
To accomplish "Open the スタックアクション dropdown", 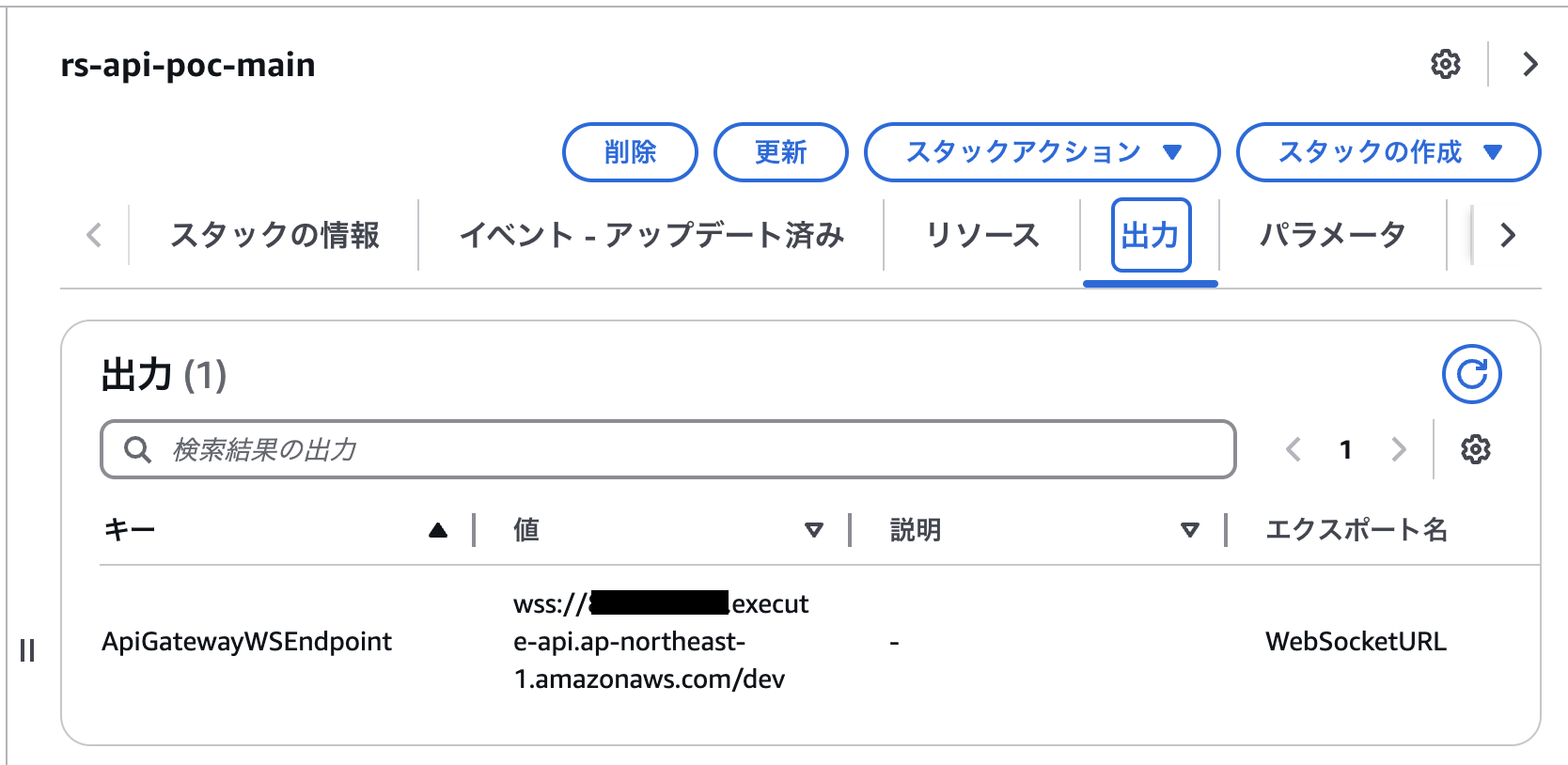I will pos(1042,151).
